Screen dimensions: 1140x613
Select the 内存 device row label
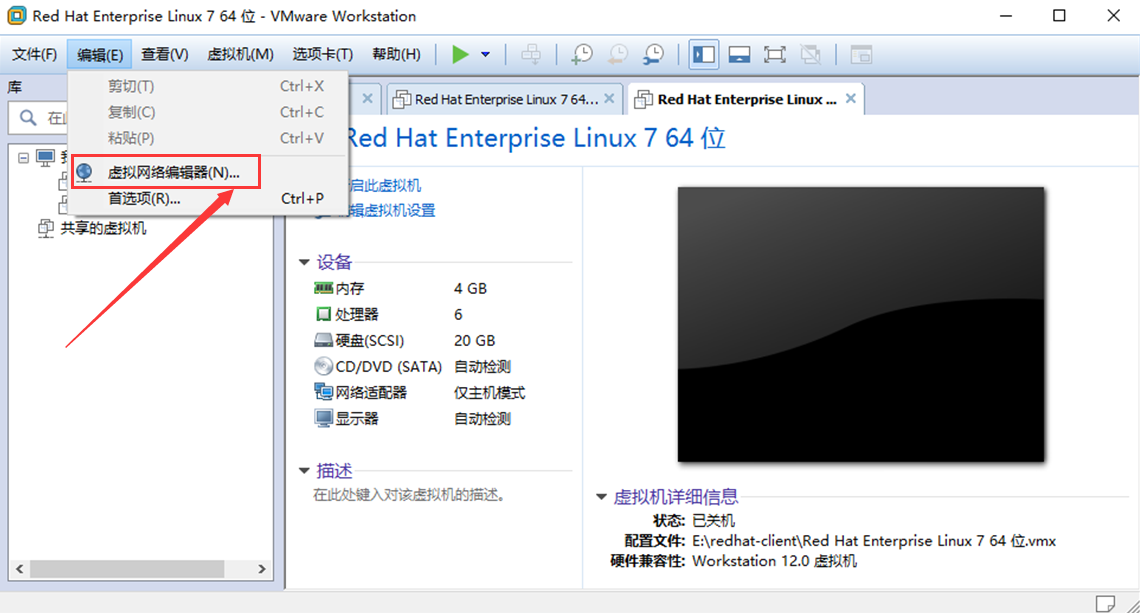(350, 289)
